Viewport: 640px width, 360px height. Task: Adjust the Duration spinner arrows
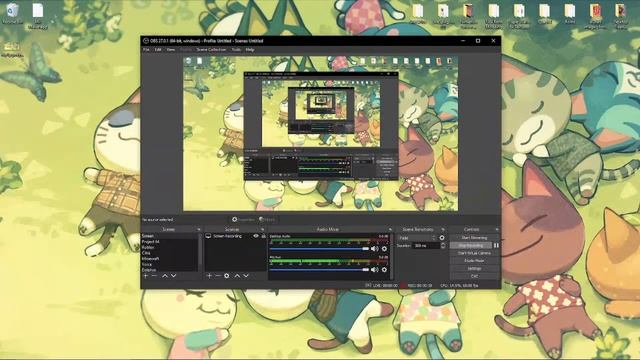pyautogui.click(x=443, y=245)
